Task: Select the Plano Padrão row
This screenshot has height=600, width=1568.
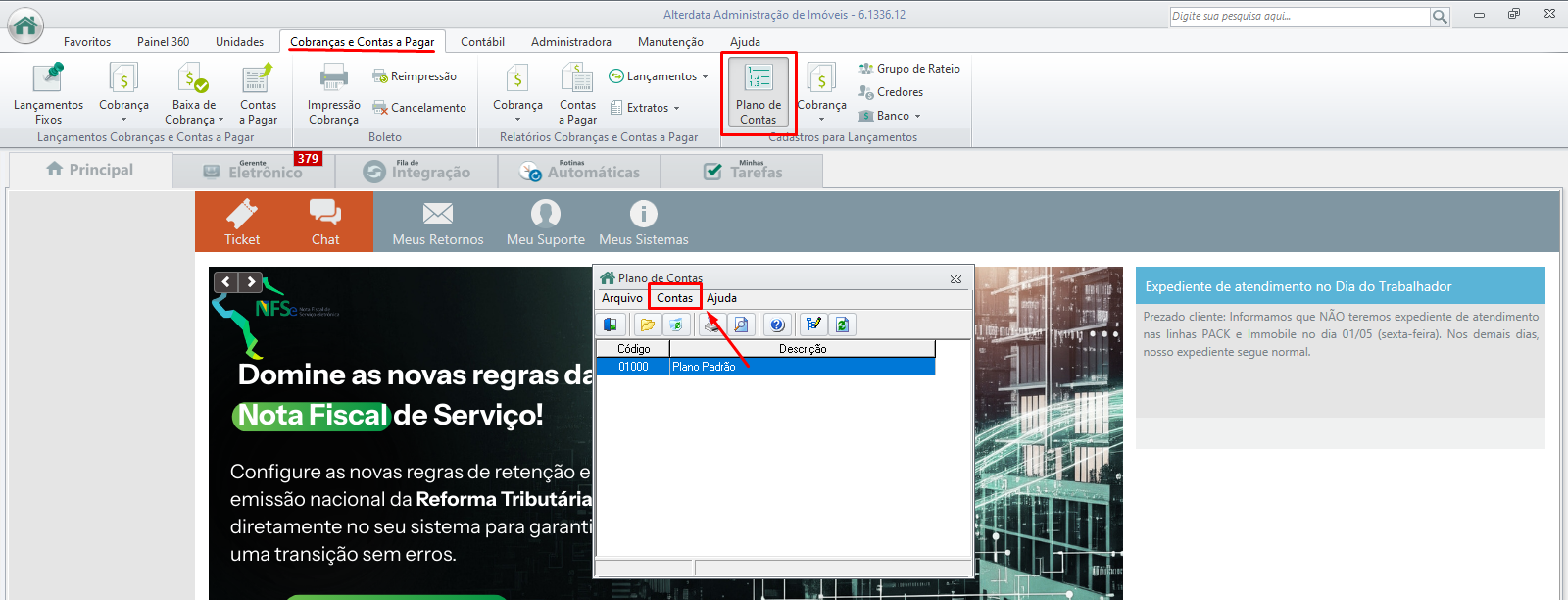Action: pyautogui.click(x=766, y=367)
